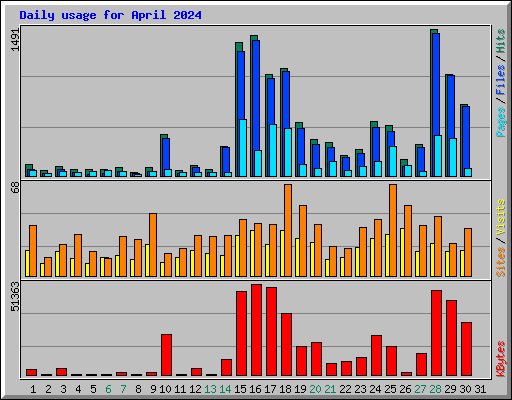Click green weekend day label 7
This screenshot has height=400, width=512.
pyautogui.click(x=123, y=389)
